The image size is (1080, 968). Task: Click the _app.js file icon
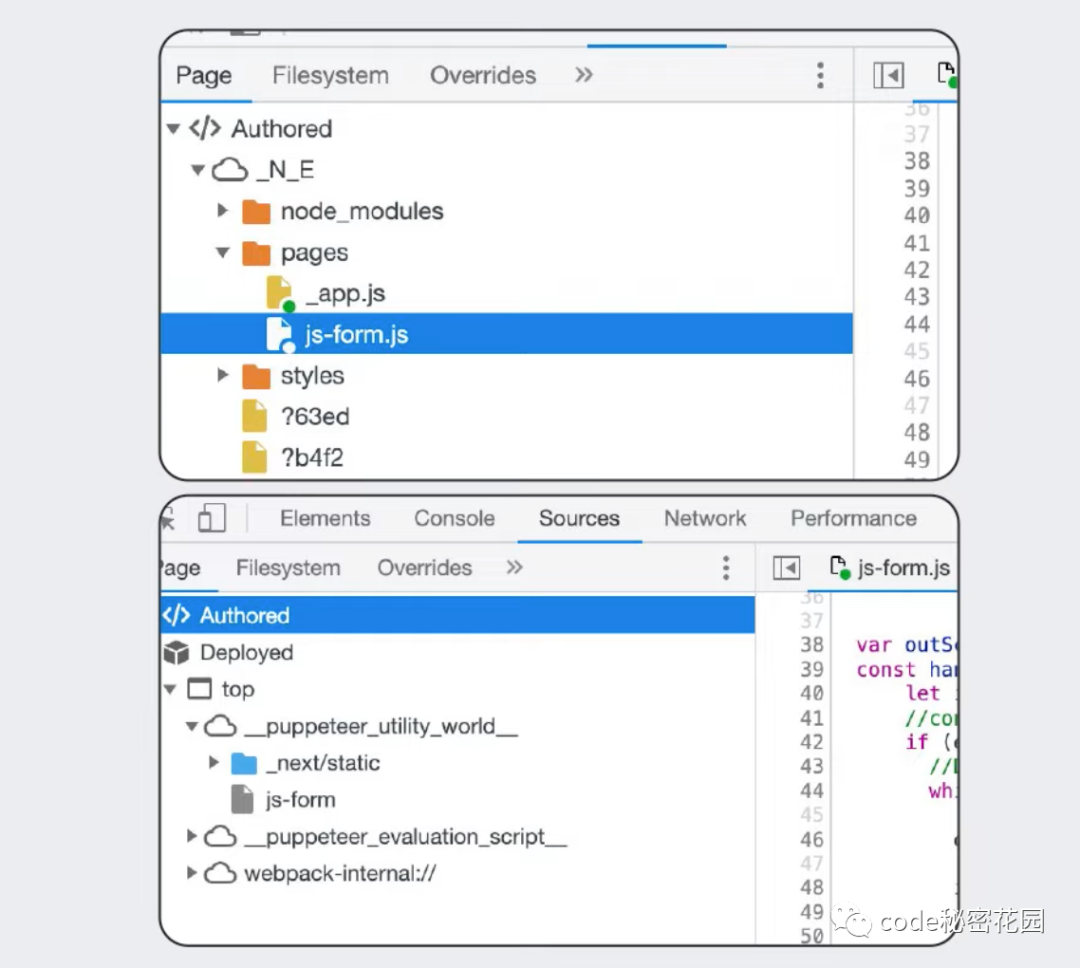(x=280, y=294)
